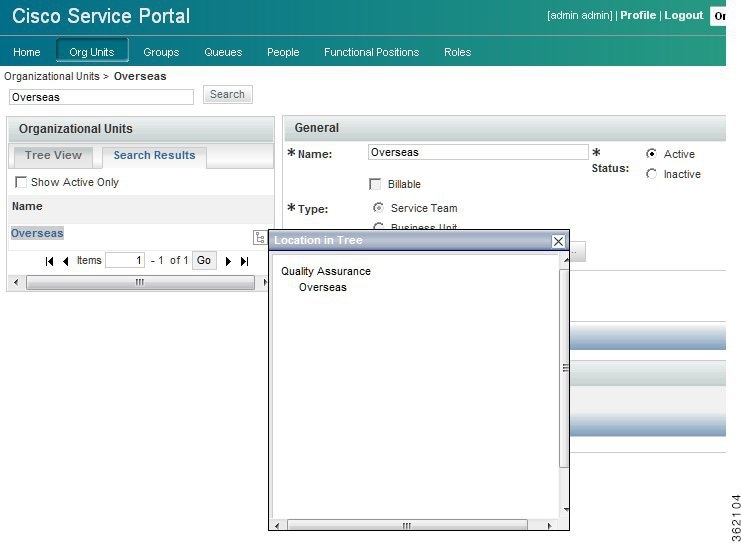Click the Logout link
This screenshot has height=543, width=741.
(x=683, y=15)
